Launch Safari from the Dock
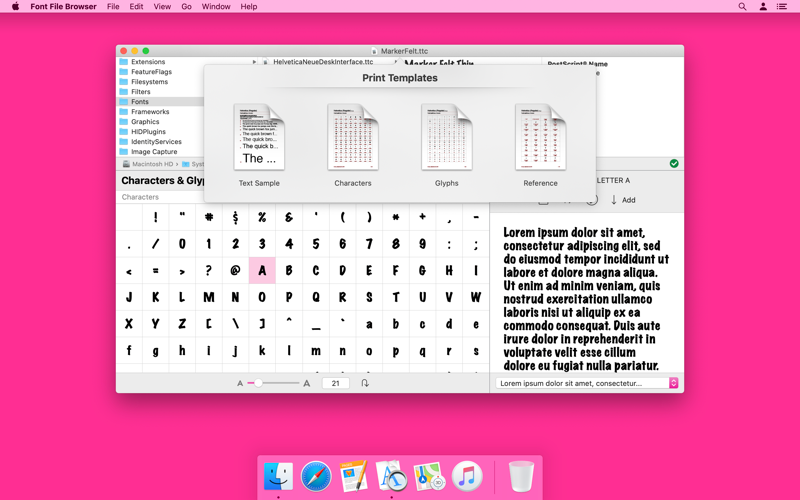This screenshot has width=800, height=500. point(316,476)
